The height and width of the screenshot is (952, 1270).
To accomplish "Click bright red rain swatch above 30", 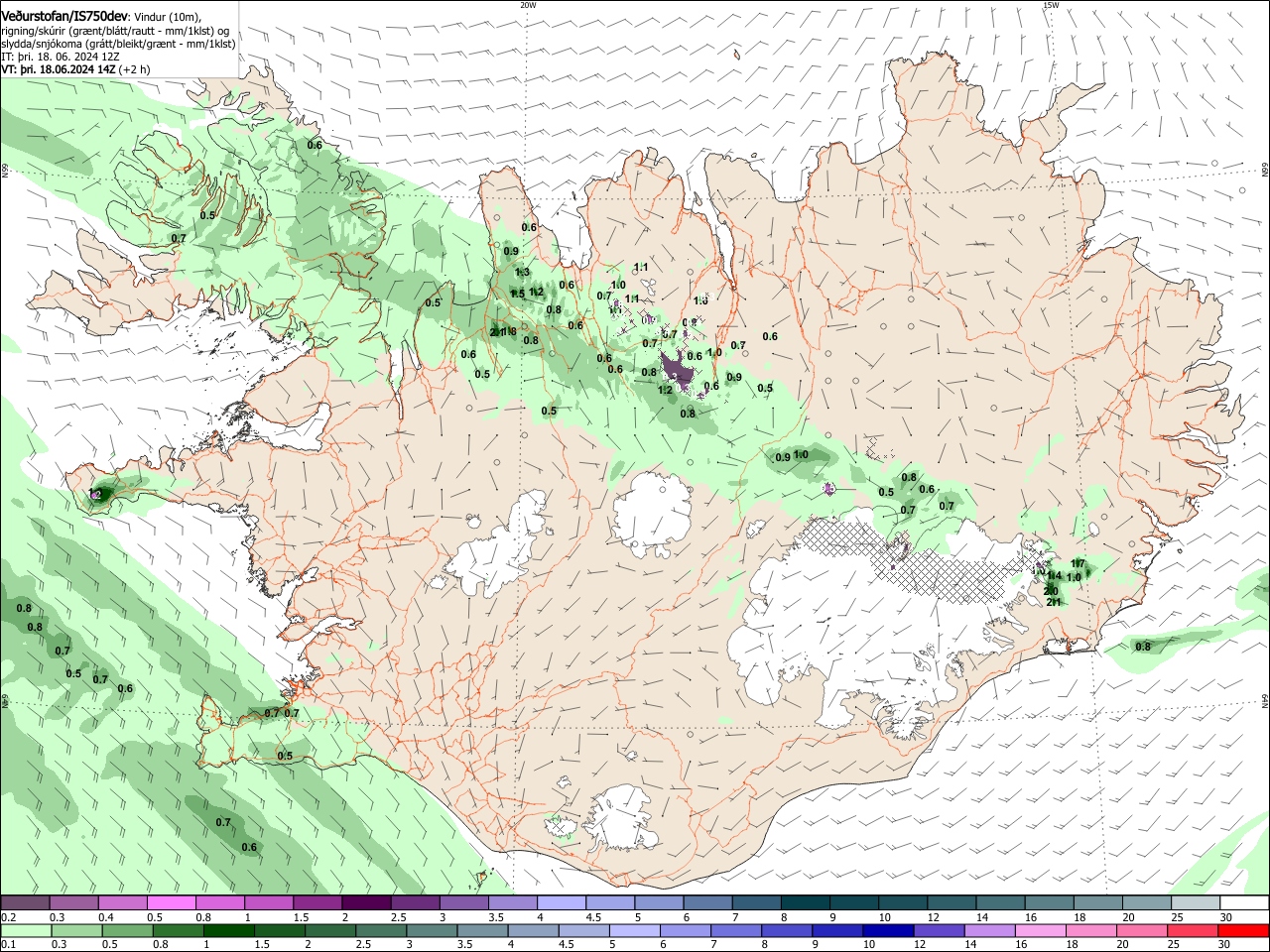I will (1243, 930).
